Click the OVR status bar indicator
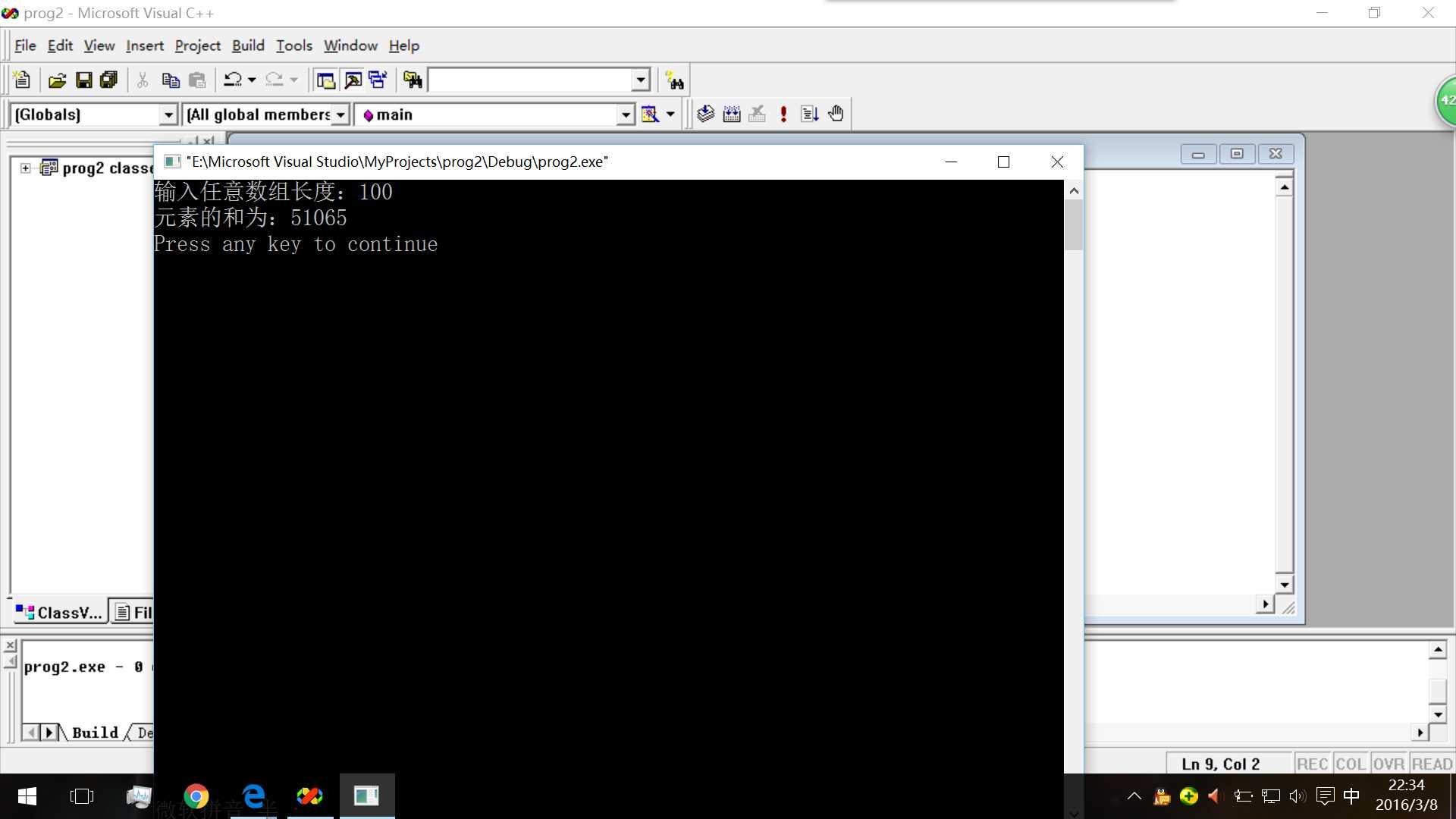Screen dimensions: 1456x819 1389,764
